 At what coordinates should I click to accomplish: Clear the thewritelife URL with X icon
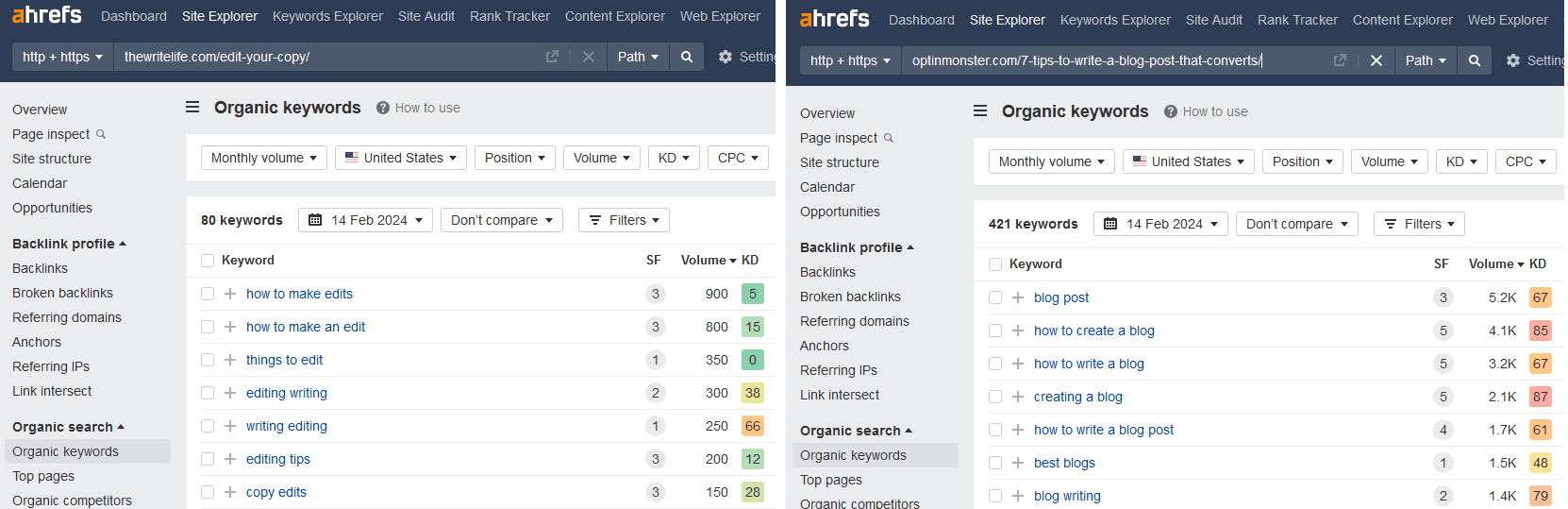coord(589,57)
